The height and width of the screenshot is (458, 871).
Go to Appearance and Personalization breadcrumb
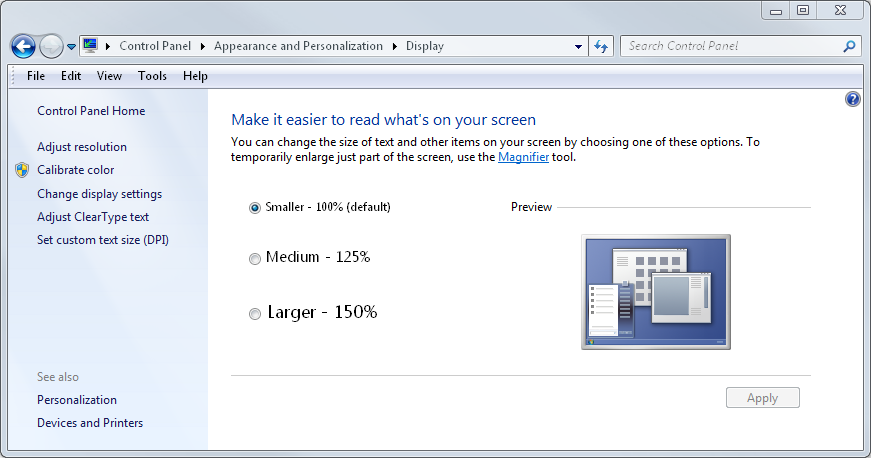(298, 46)
